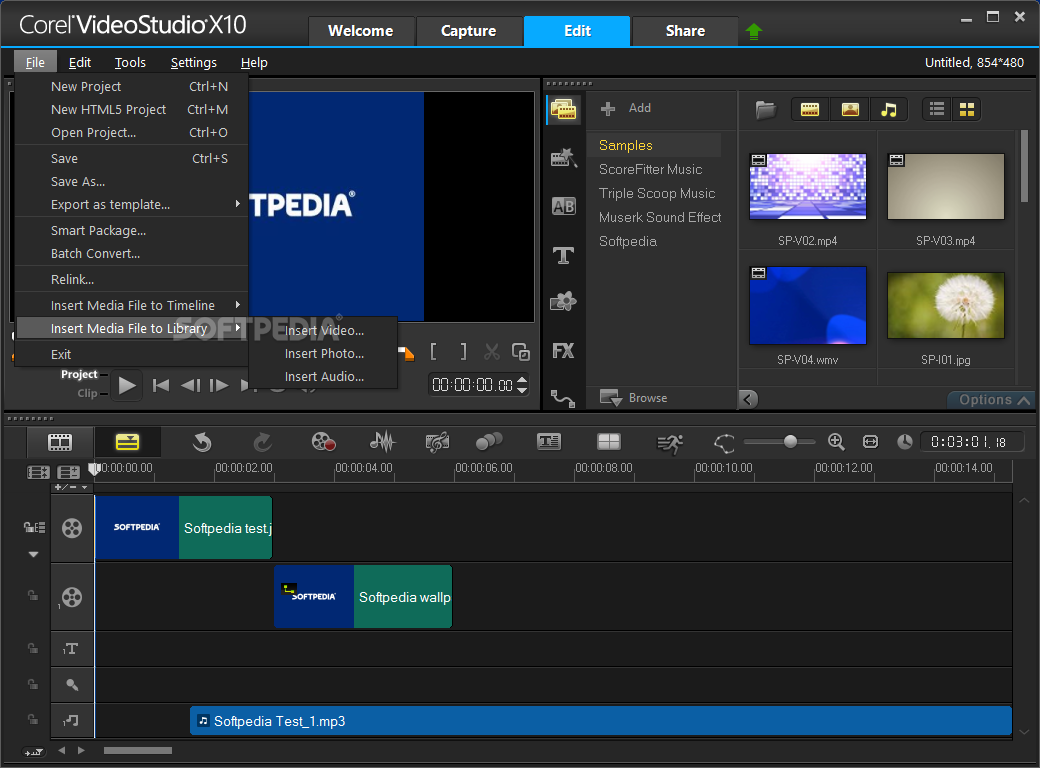The height and width of the screenshot is (768, 1040).
Task: Switch to the Share tab
Action: 685,31
